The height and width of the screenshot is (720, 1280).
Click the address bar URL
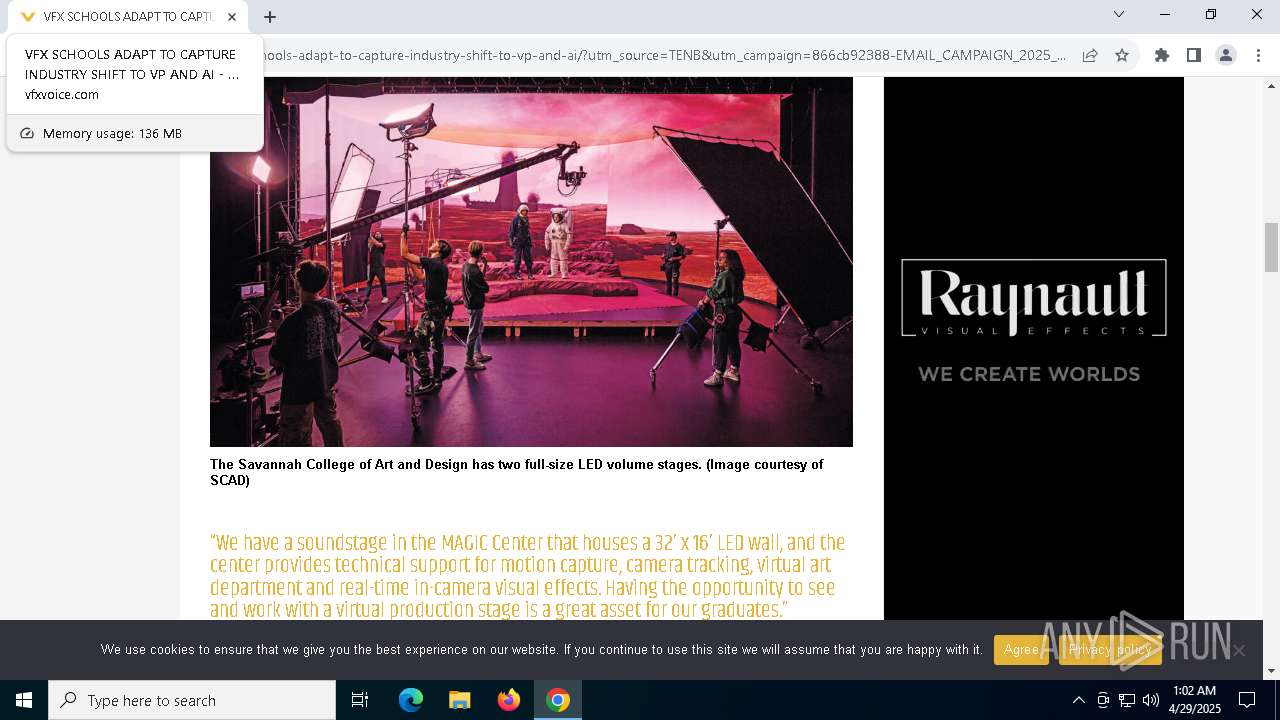pyautogui.click(x=665, y=55)
